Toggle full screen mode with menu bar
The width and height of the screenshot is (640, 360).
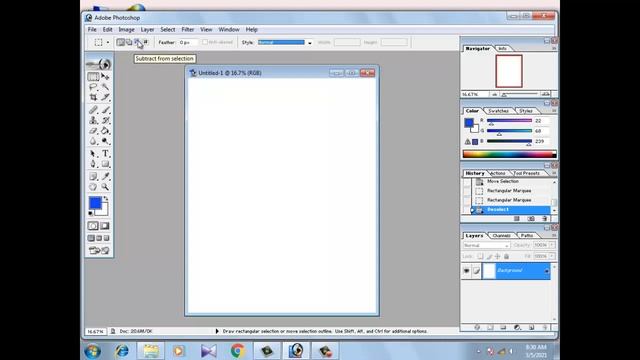(99, 238)
